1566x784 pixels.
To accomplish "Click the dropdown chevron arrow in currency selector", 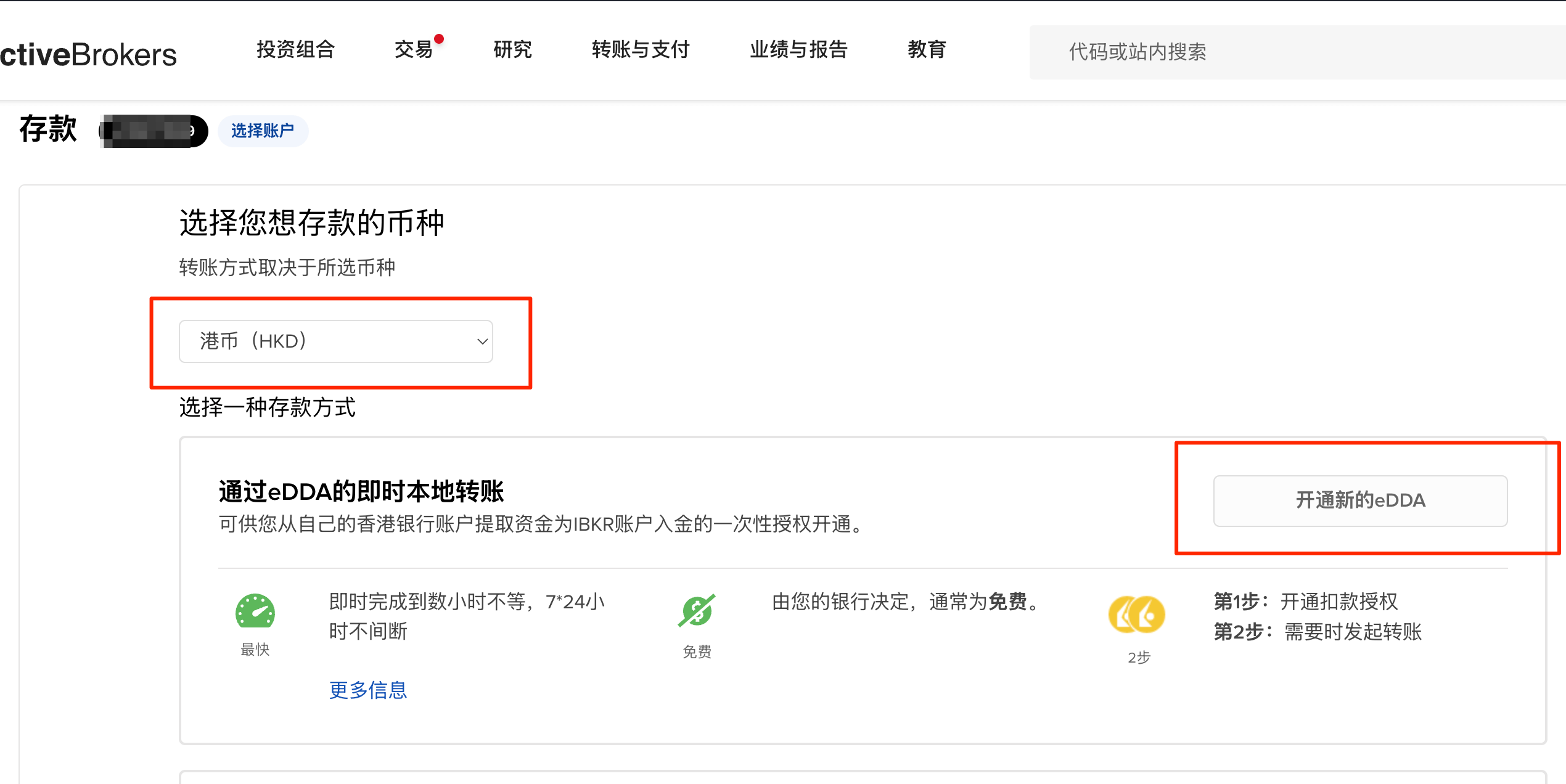I will click(x=482, y=341).
